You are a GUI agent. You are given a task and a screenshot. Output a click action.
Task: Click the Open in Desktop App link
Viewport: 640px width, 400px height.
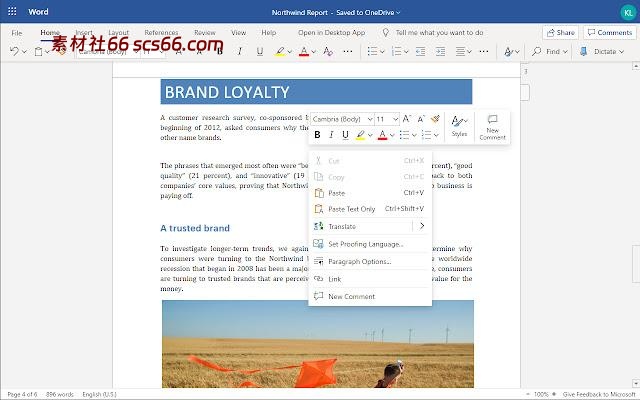tap(331, 32)
